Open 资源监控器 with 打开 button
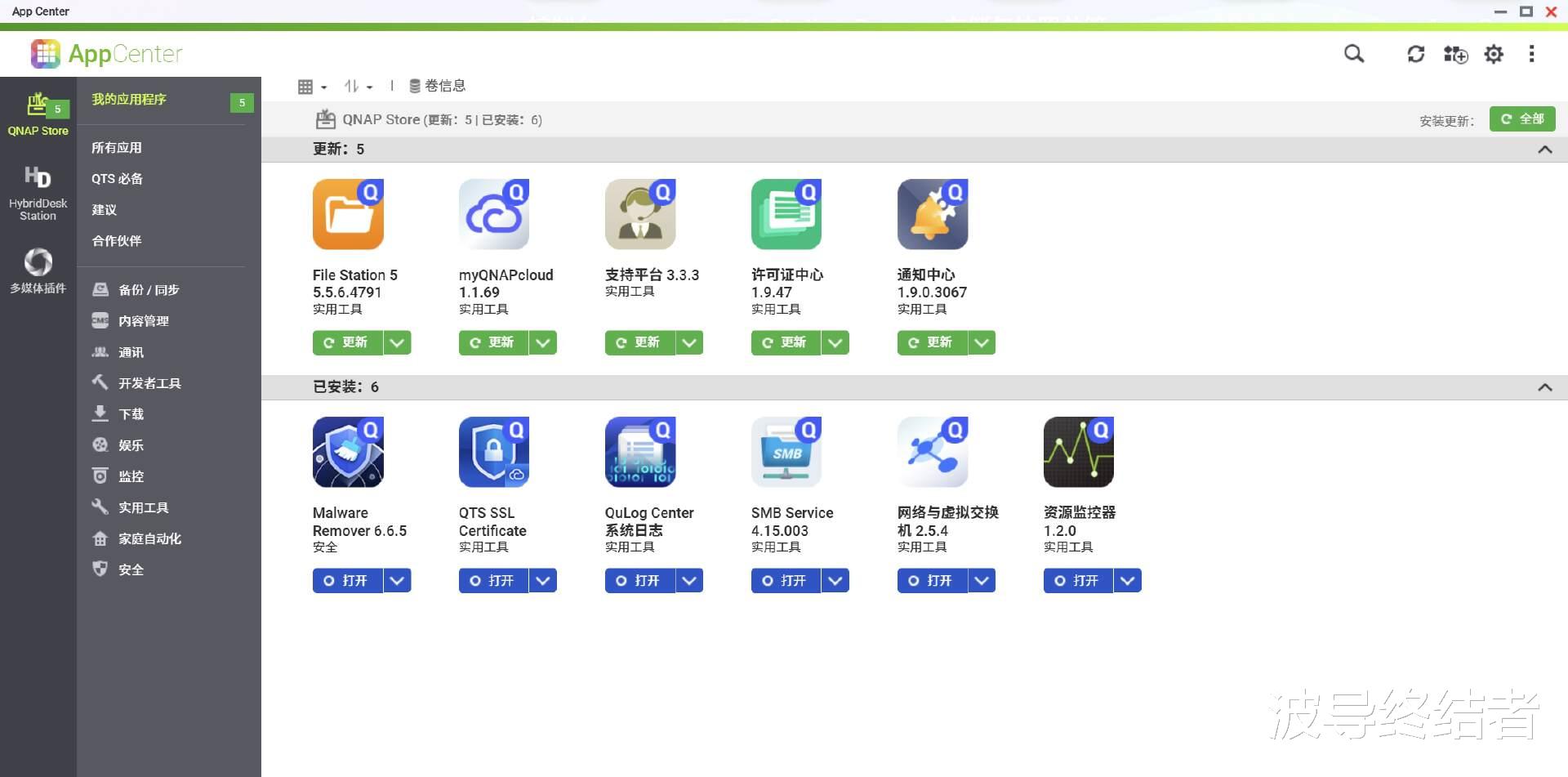The image size is (1568, 777). [1079, 581]
